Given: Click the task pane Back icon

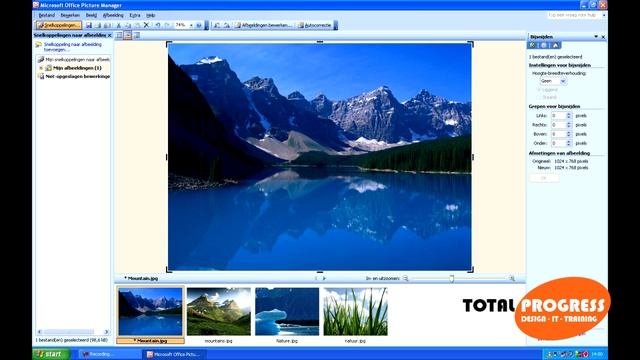Looking at the screenshot, I should tap(533, 45).
